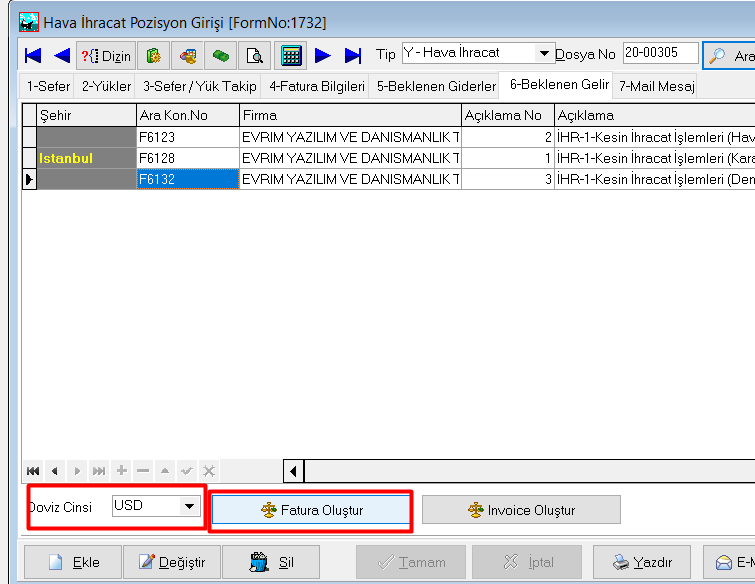Image resolution: width=755 pixels, height=584 pixels.
Task: Click Açıklama No cell with value 1
Action: pos(508,158)
